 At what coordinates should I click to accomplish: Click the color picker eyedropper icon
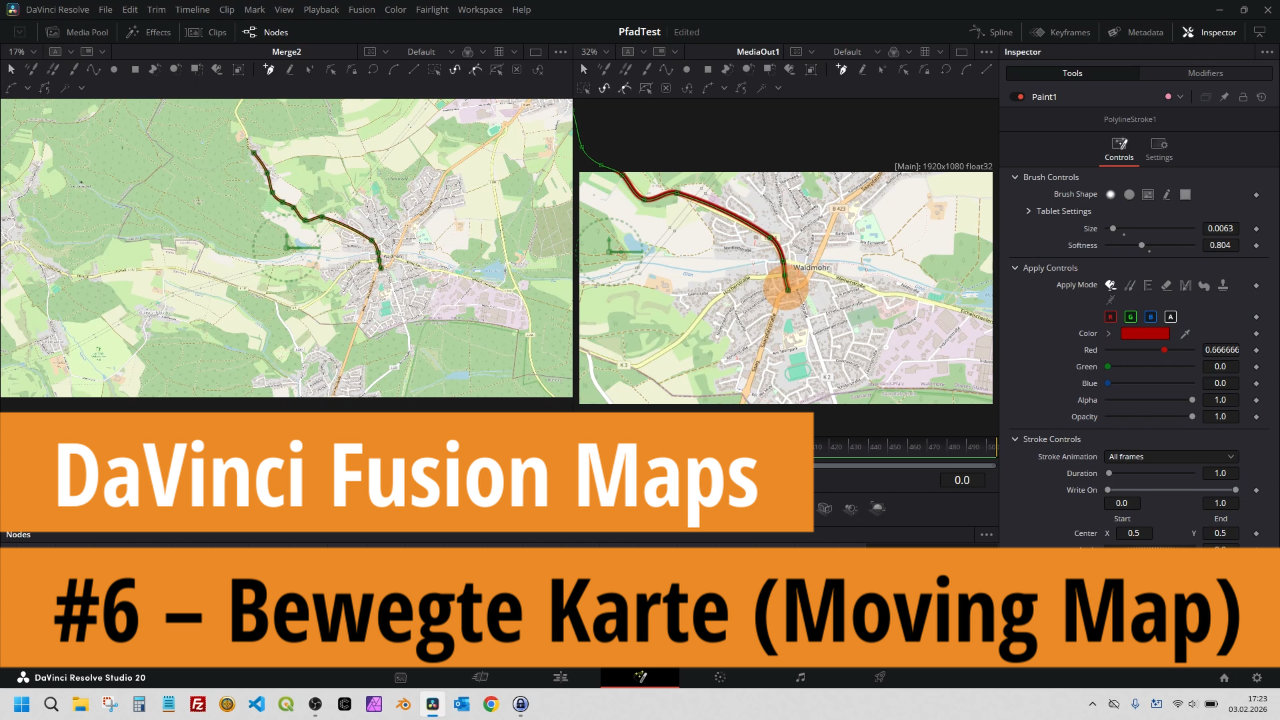click(1186, 333)
